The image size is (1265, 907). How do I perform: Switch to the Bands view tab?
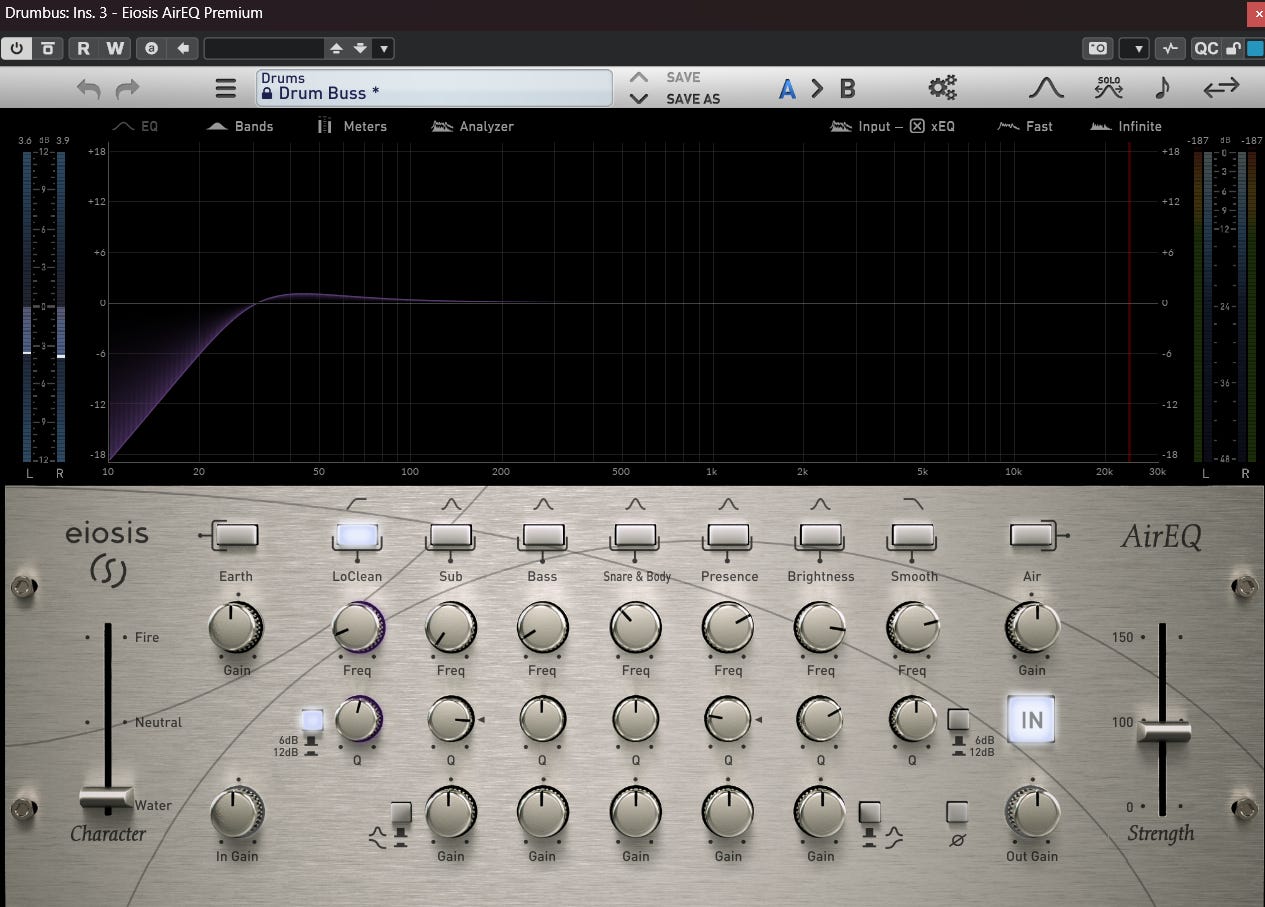(x=240, y=126)
